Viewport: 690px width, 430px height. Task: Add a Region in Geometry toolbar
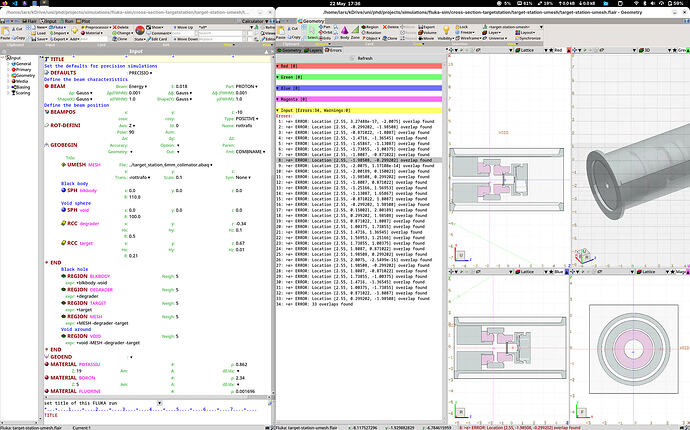(370, 27)
